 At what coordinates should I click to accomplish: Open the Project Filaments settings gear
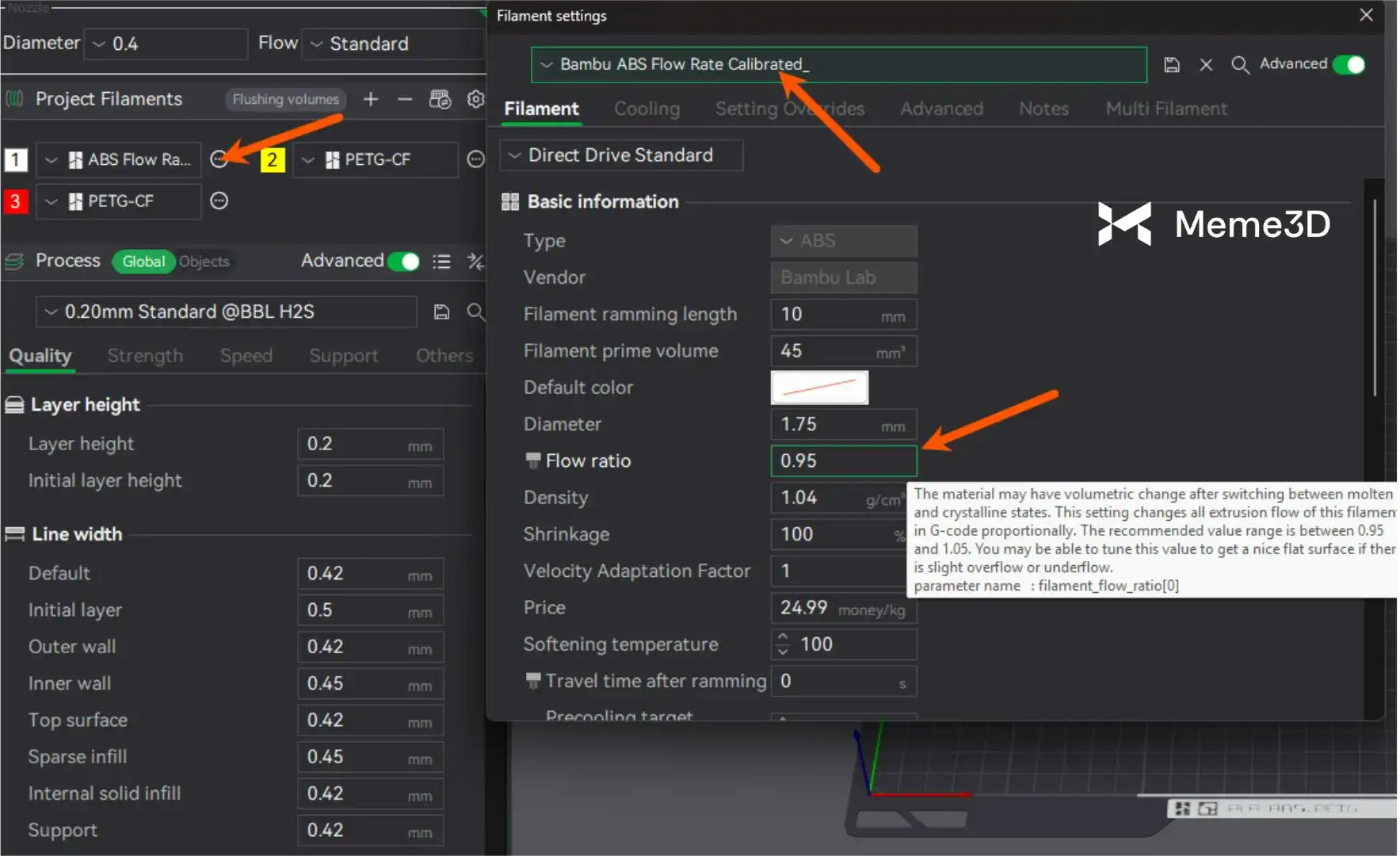coord(475,99)
